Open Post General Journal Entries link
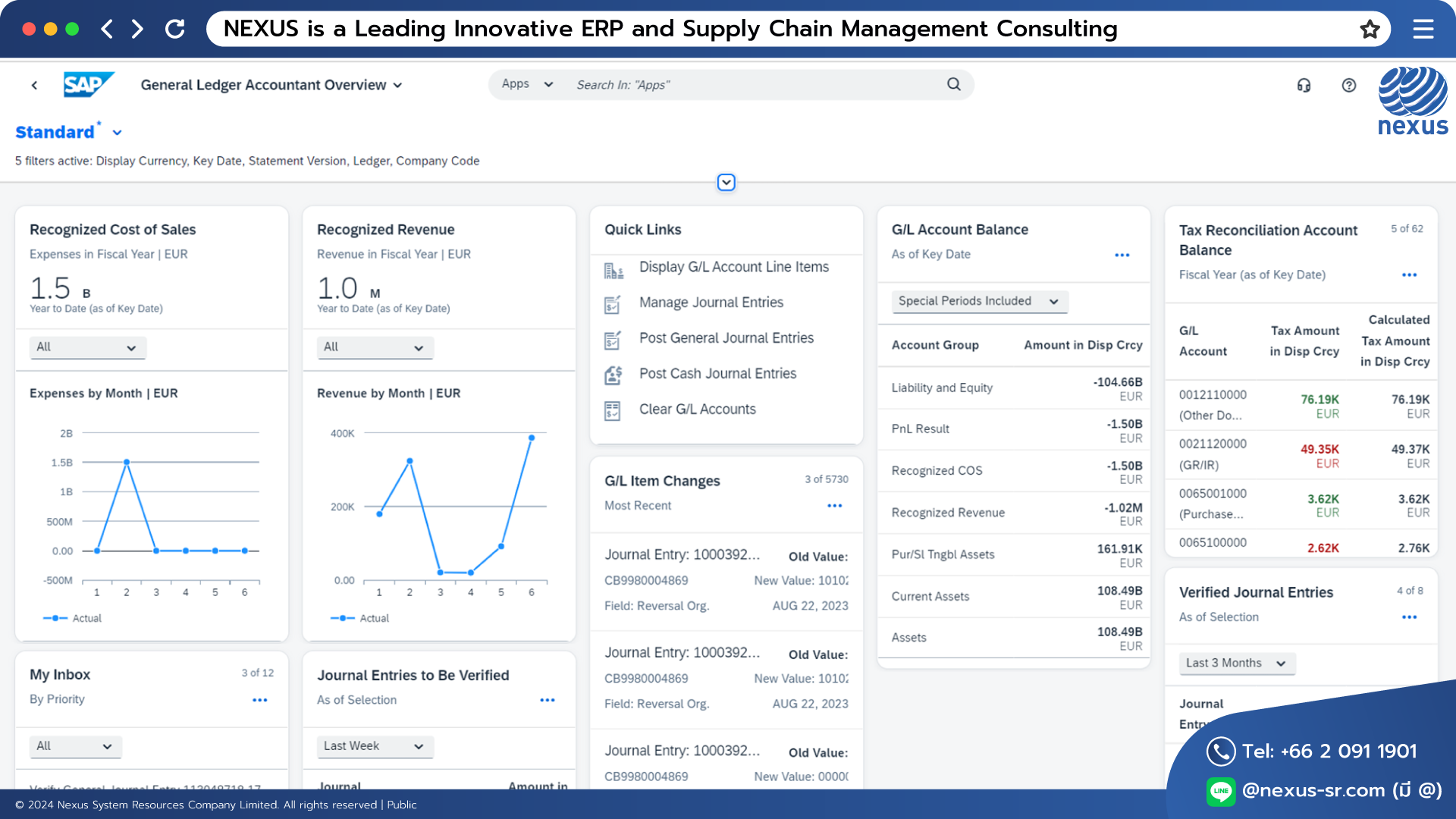This screenshot has height=819, width=1456. coord(726,338)
